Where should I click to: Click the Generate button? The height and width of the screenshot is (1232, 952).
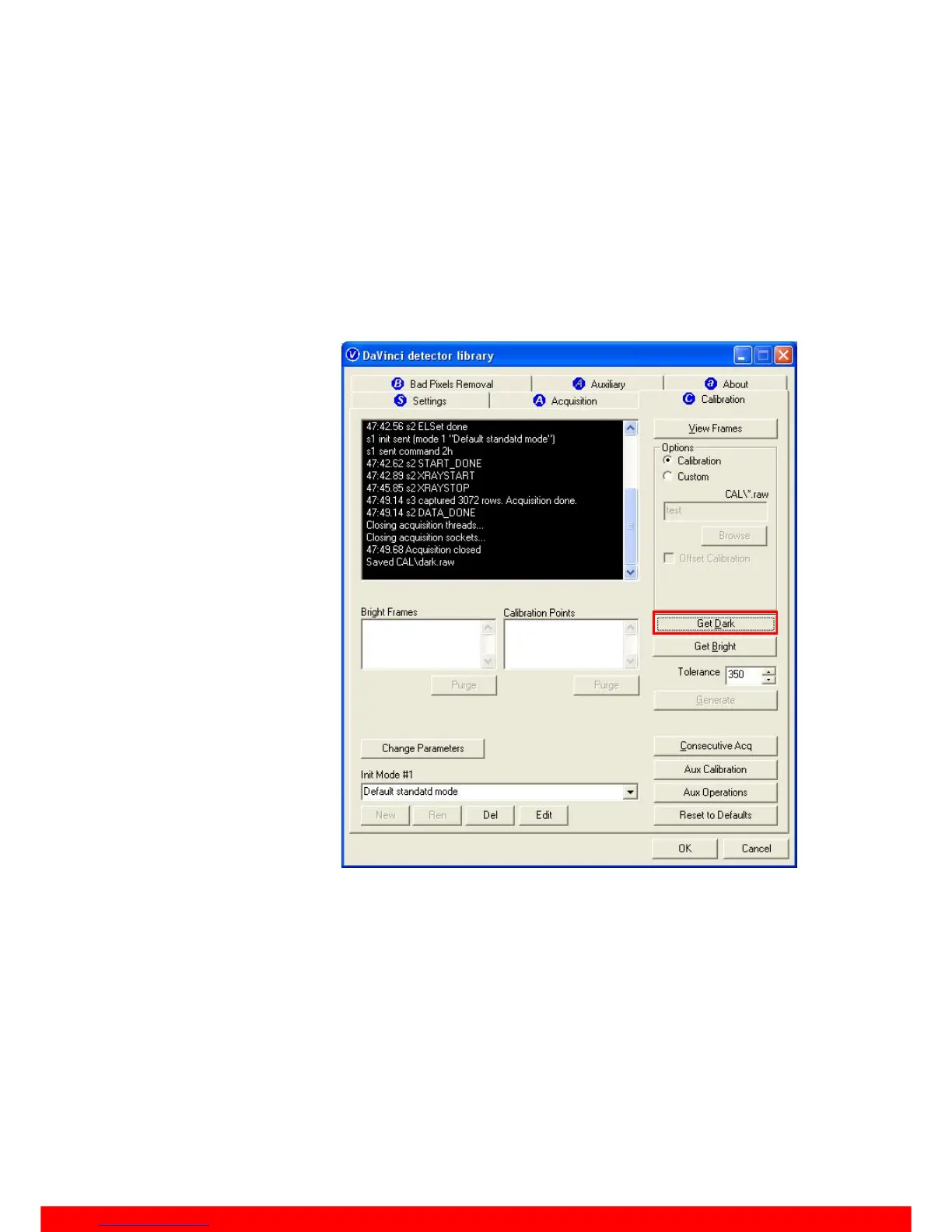pyautogui.click(x=716, y=700)
